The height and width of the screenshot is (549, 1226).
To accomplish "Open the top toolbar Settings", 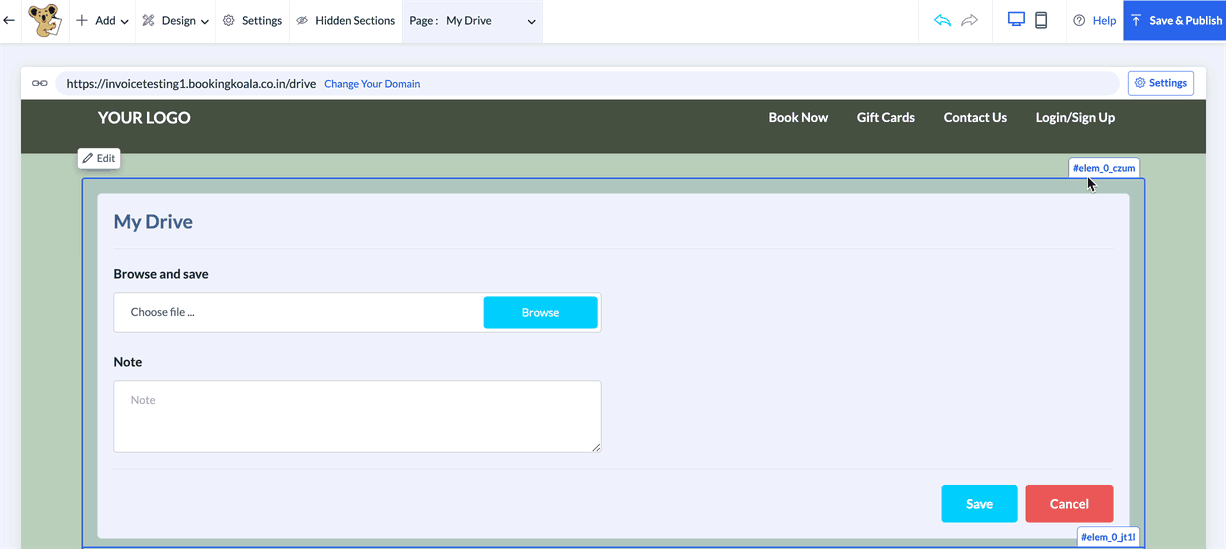I will coord(252,21).
